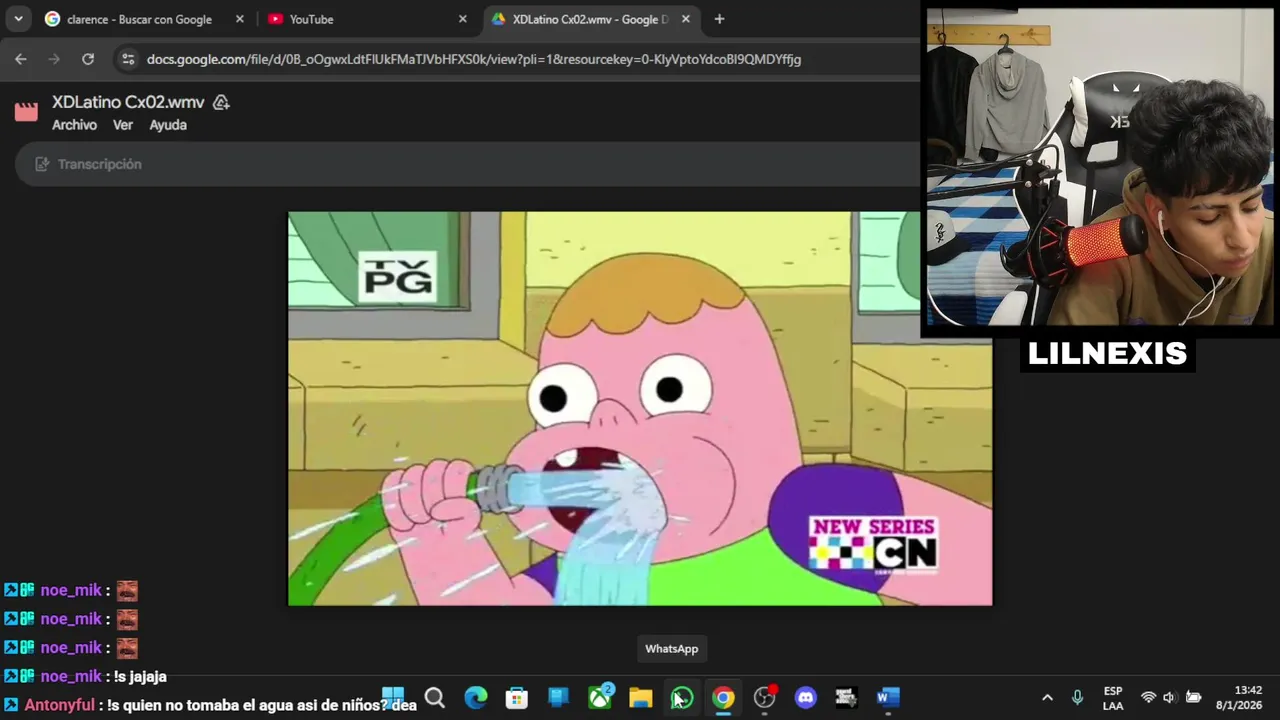The height and width of the screenshot is (720, 1280).
Task: Open Microsoft Word from taskbar
Action: tap(888, 697)
